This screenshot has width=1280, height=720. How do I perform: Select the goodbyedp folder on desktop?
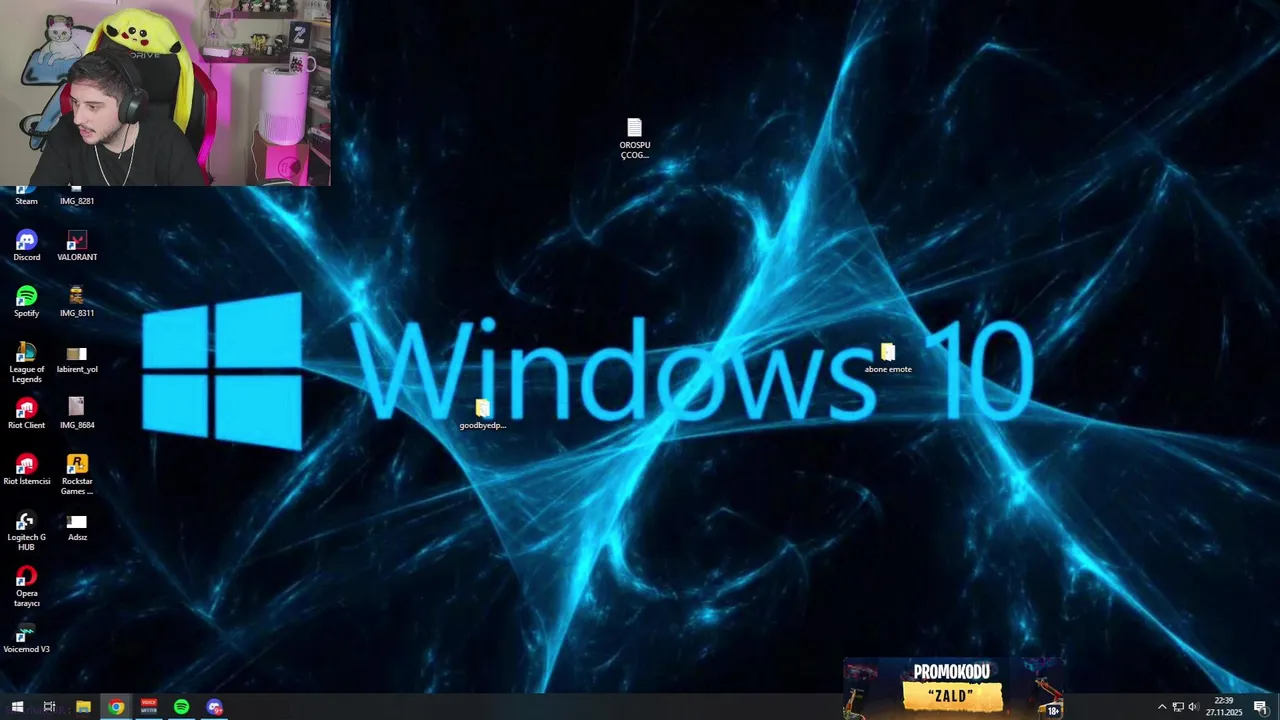coord(482,414)
